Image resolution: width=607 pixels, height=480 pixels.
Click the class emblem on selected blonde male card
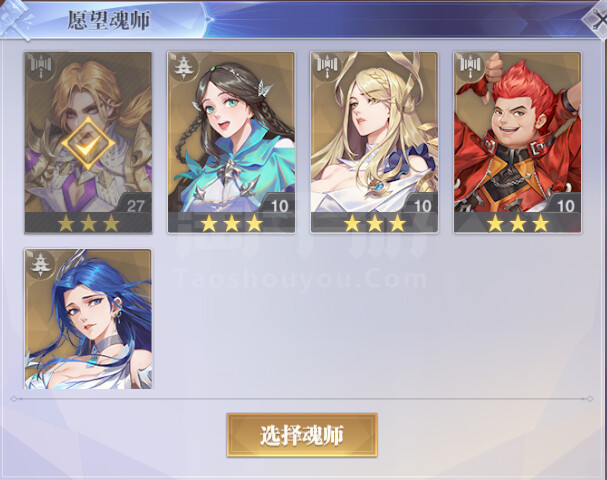pos(41,67)
